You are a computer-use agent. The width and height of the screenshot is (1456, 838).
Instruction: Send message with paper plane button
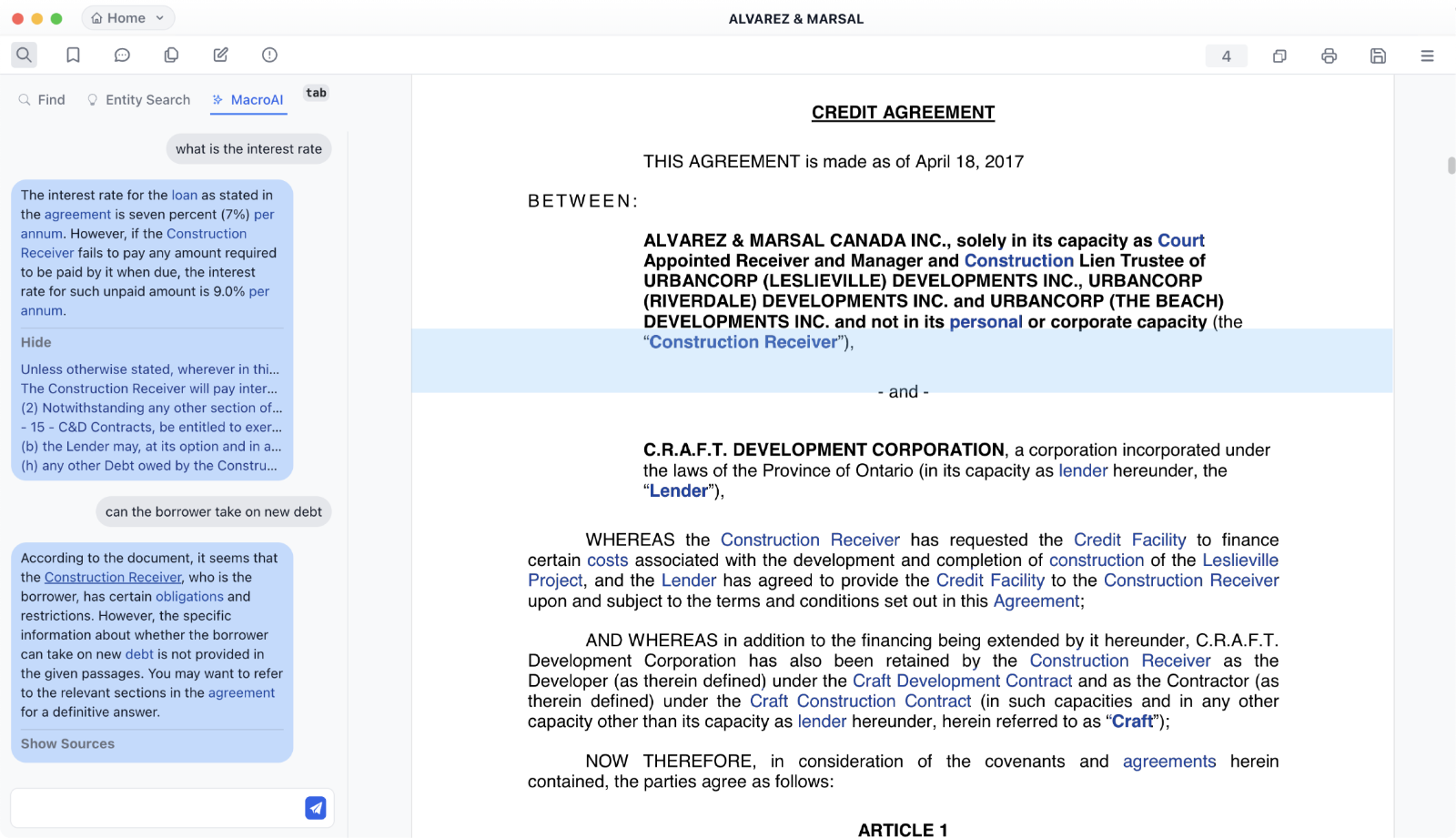[316, 808]
